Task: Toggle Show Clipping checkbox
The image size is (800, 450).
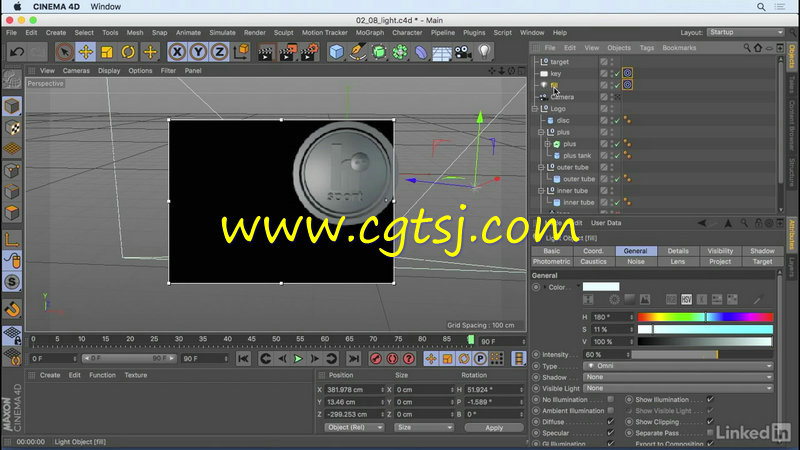Action: click(x=710, y=422)
